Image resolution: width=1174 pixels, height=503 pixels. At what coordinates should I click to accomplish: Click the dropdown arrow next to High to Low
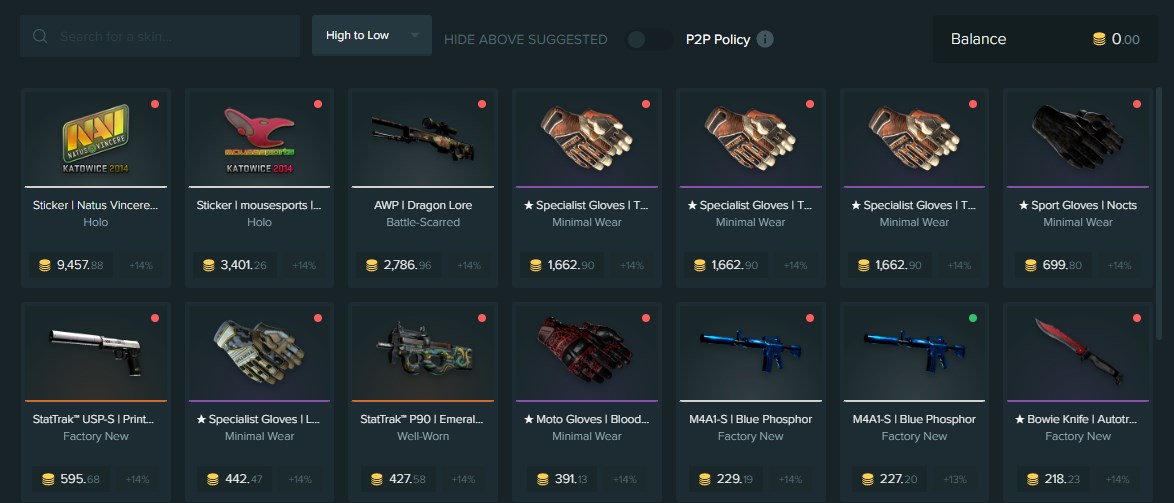click(x=415, y=35)
